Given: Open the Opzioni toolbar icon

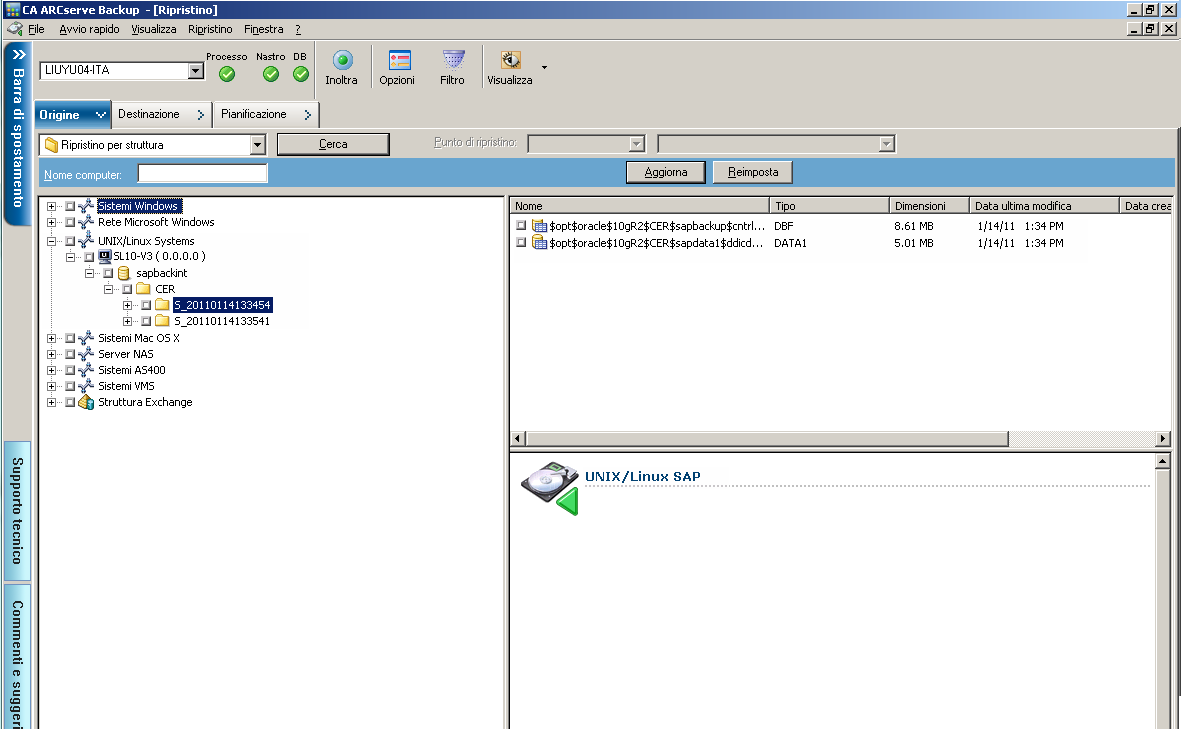Looking at the screenshot, I should 398,60.
